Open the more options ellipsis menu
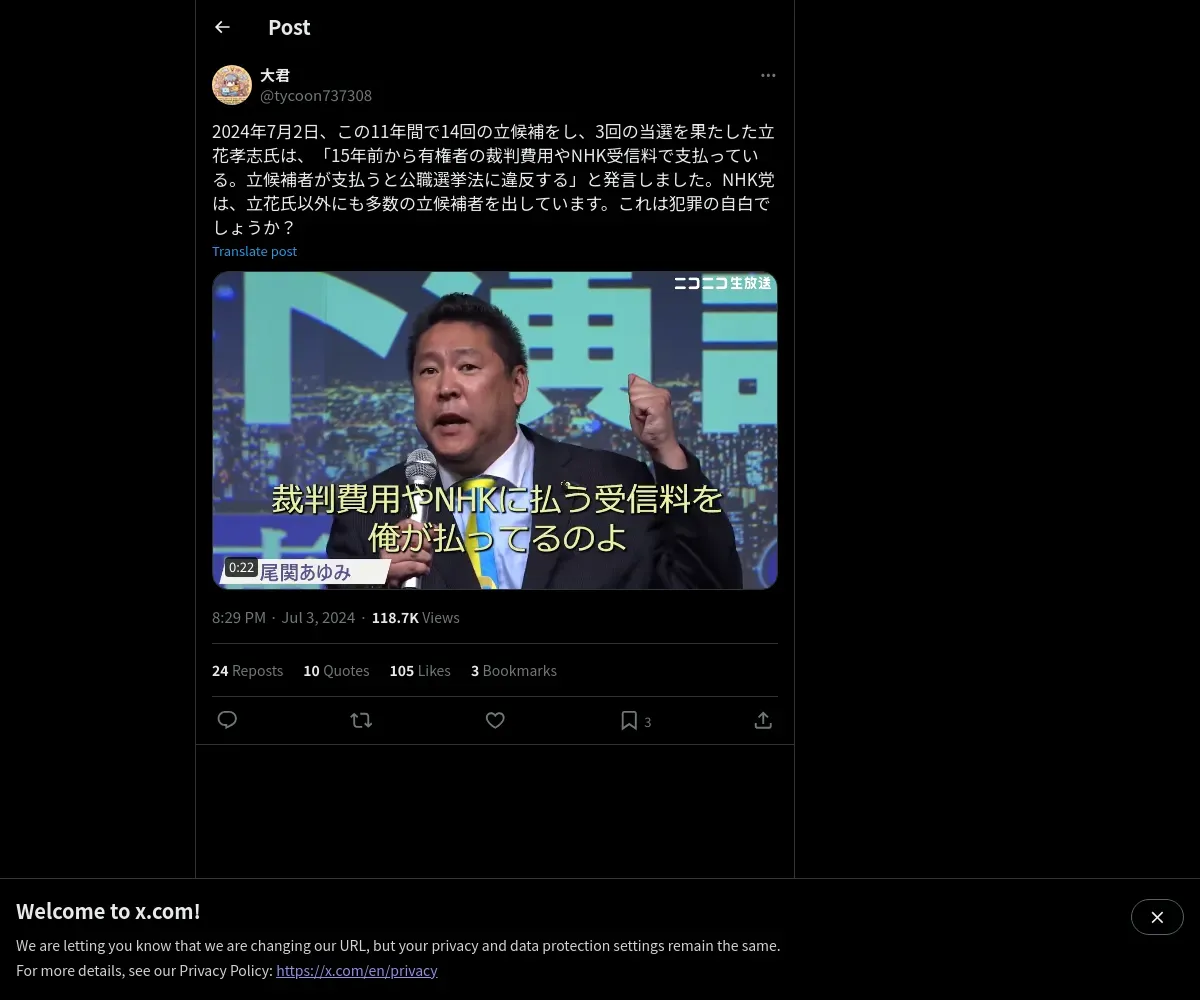The height and width of the screenshot is (1000, 1200). [x=768, y=75]
